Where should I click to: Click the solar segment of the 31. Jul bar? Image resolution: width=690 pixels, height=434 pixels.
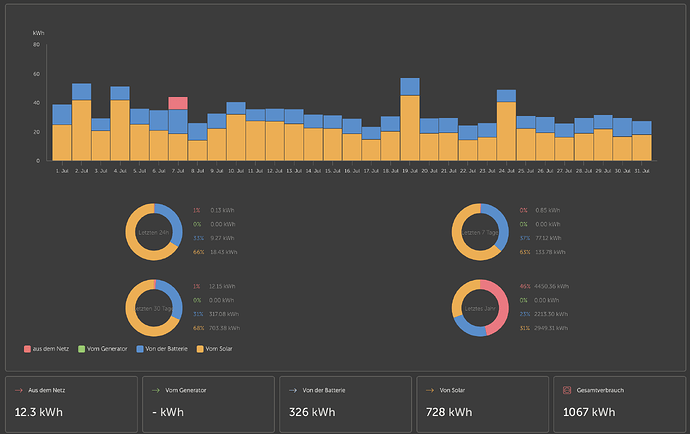click(642, 148)
